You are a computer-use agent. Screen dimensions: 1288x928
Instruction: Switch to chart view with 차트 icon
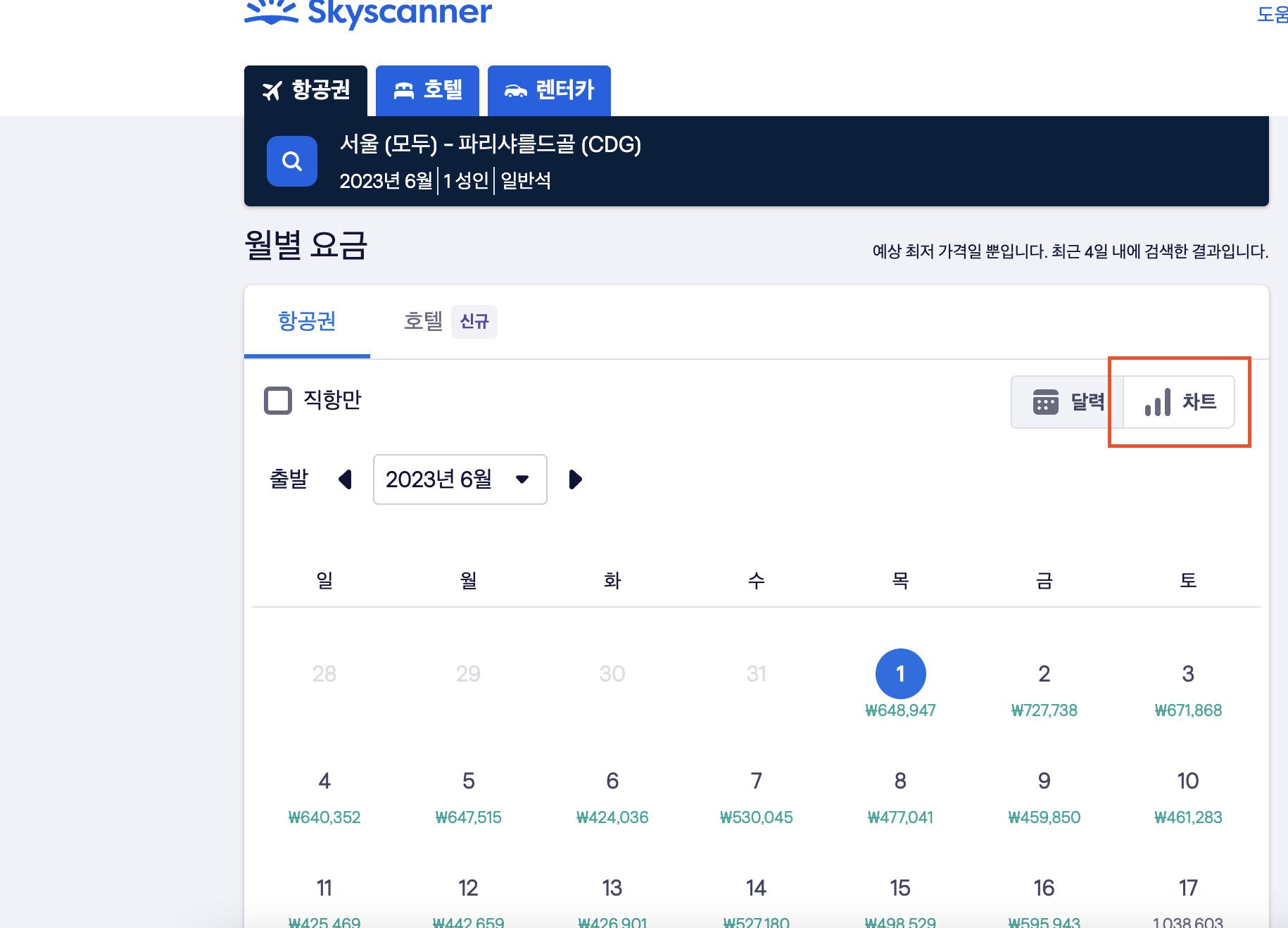[1156, 402]
